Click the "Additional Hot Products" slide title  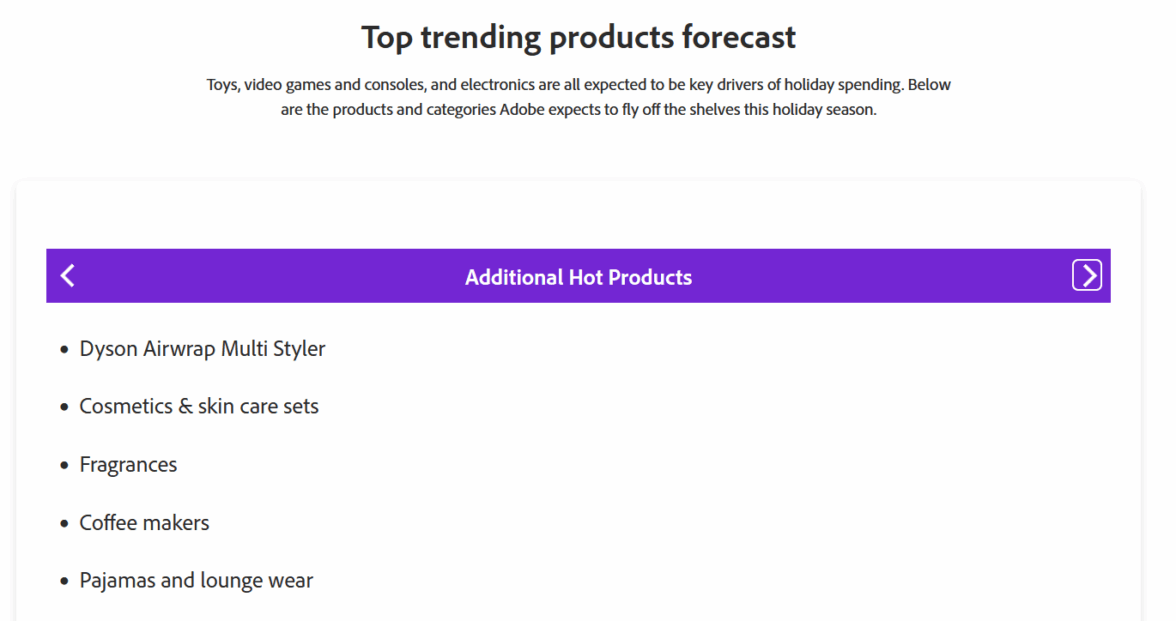point(578,277)
